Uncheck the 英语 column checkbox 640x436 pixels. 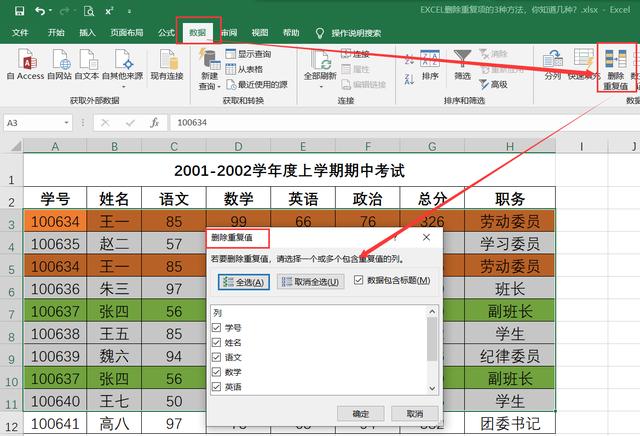[217, 387]
